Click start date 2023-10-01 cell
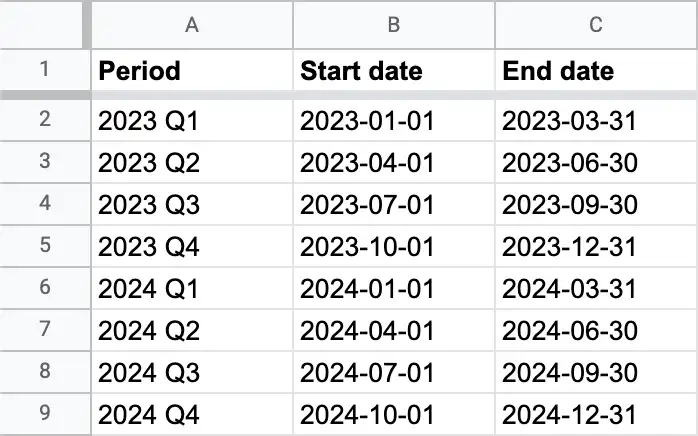The height and width of the screenshot is (436, 698). (394, 247)
